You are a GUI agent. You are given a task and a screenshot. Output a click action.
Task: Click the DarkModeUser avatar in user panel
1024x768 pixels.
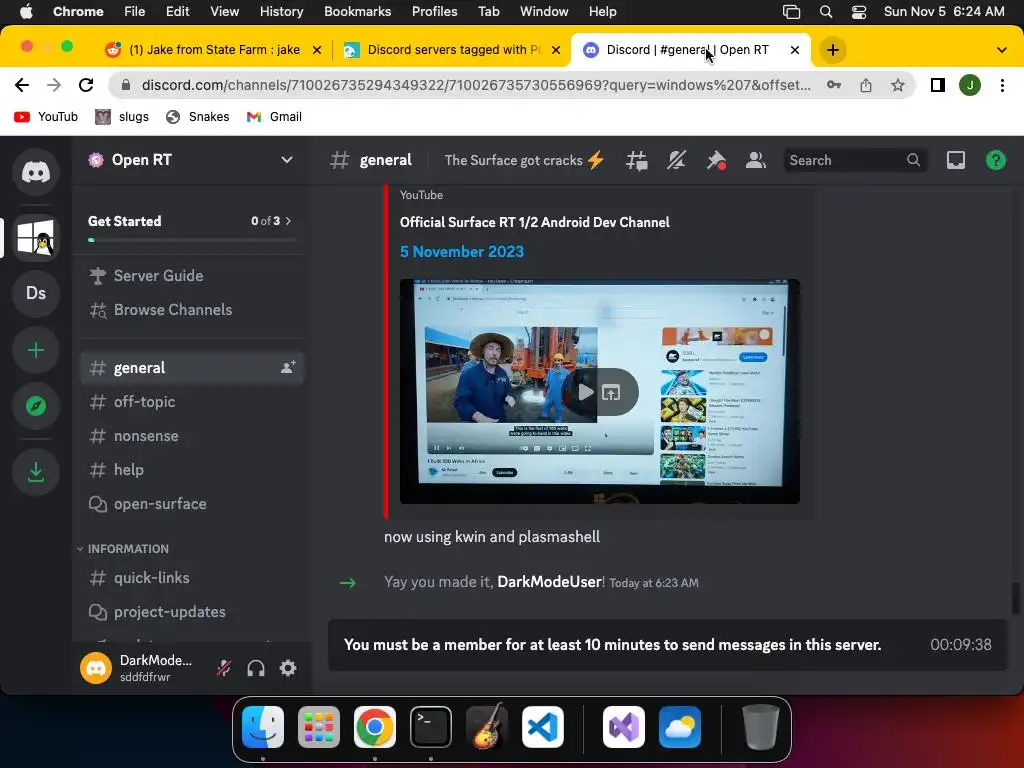96,668
